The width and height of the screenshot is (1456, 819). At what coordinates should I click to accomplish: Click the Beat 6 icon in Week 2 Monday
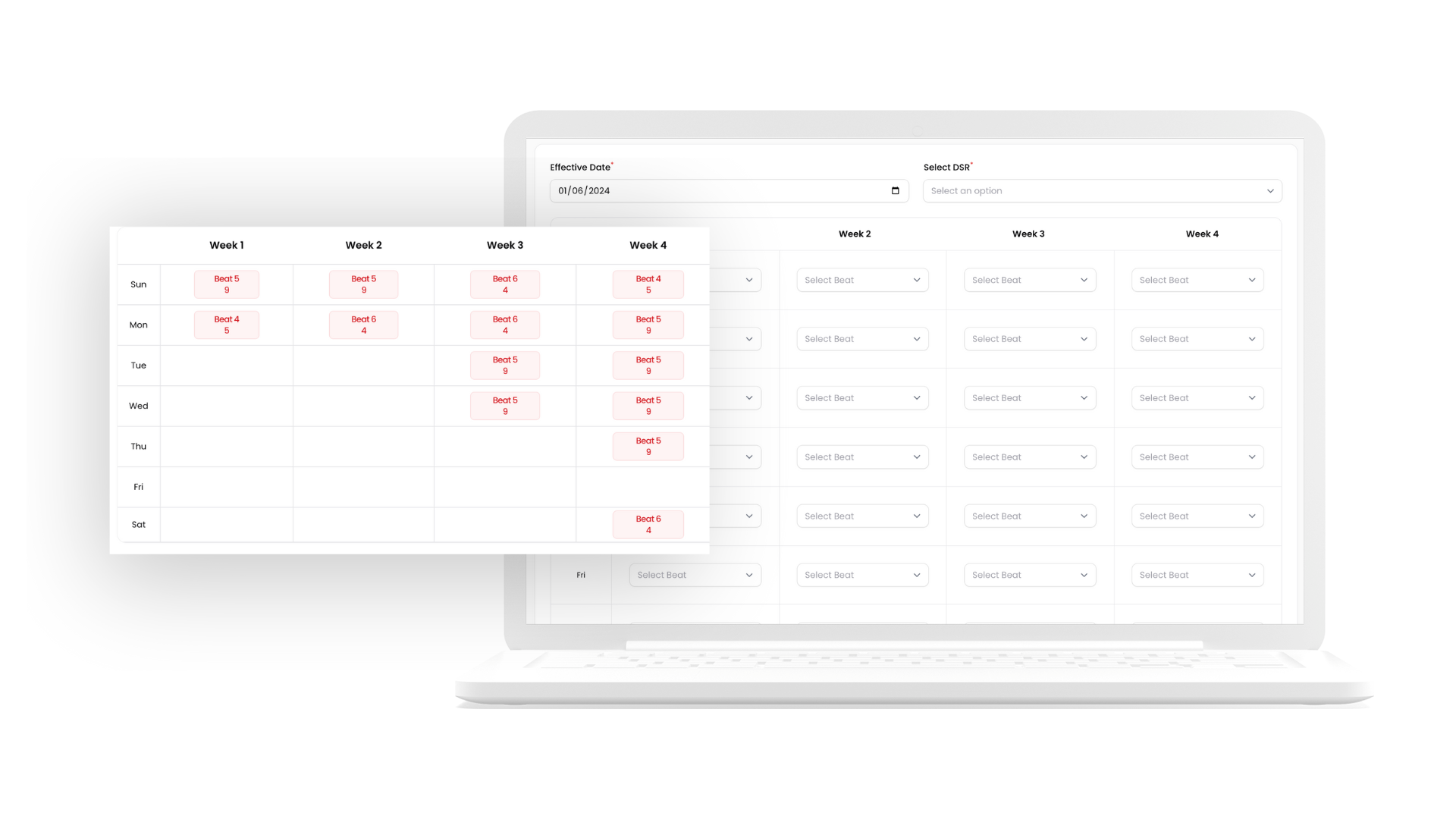363,324
